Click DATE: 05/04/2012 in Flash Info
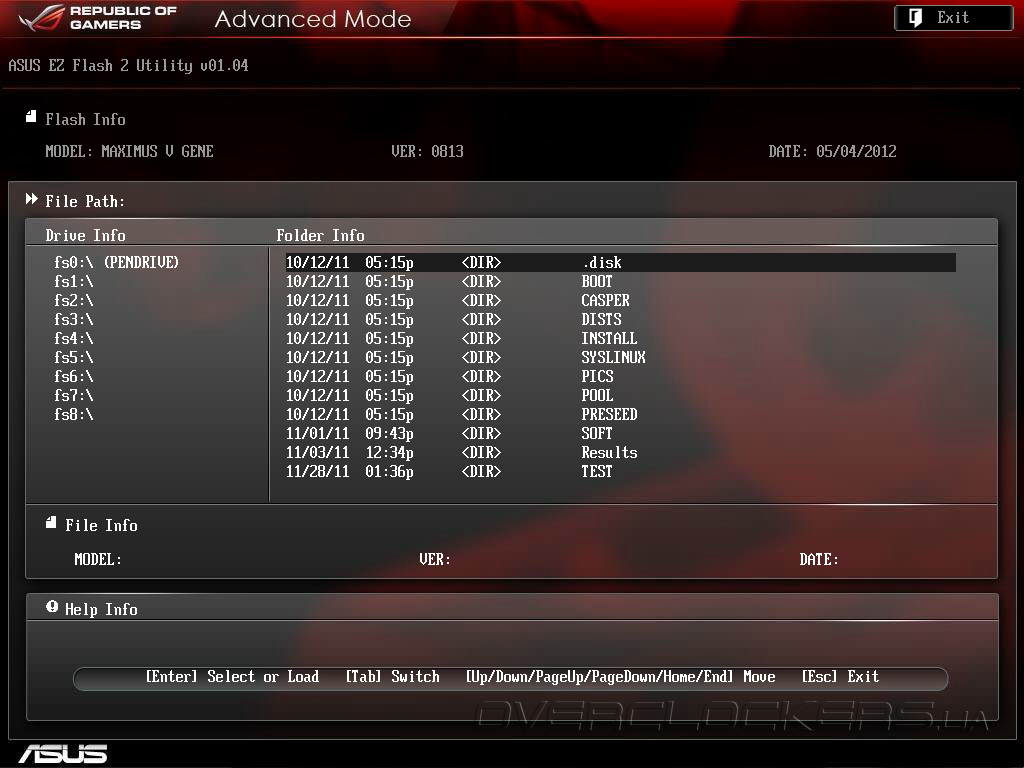The image size is (1024, 768). click(832, 152)
